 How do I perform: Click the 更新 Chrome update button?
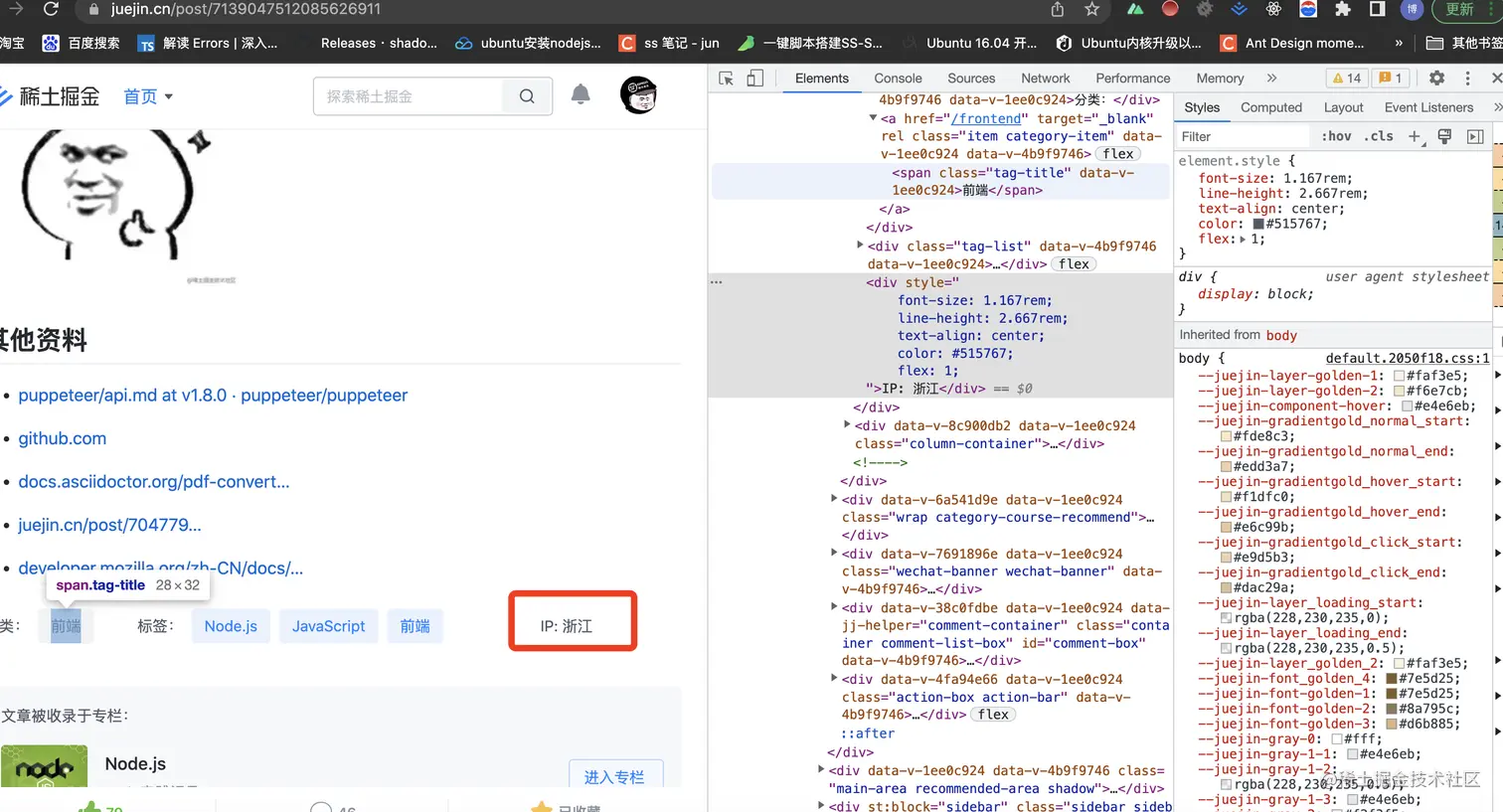[1459, 9]
